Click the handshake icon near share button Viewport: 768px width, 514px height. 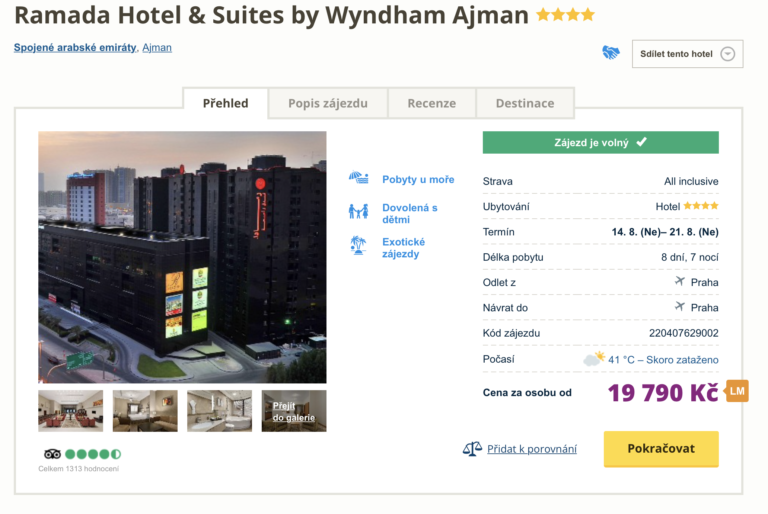pos(611,53)
